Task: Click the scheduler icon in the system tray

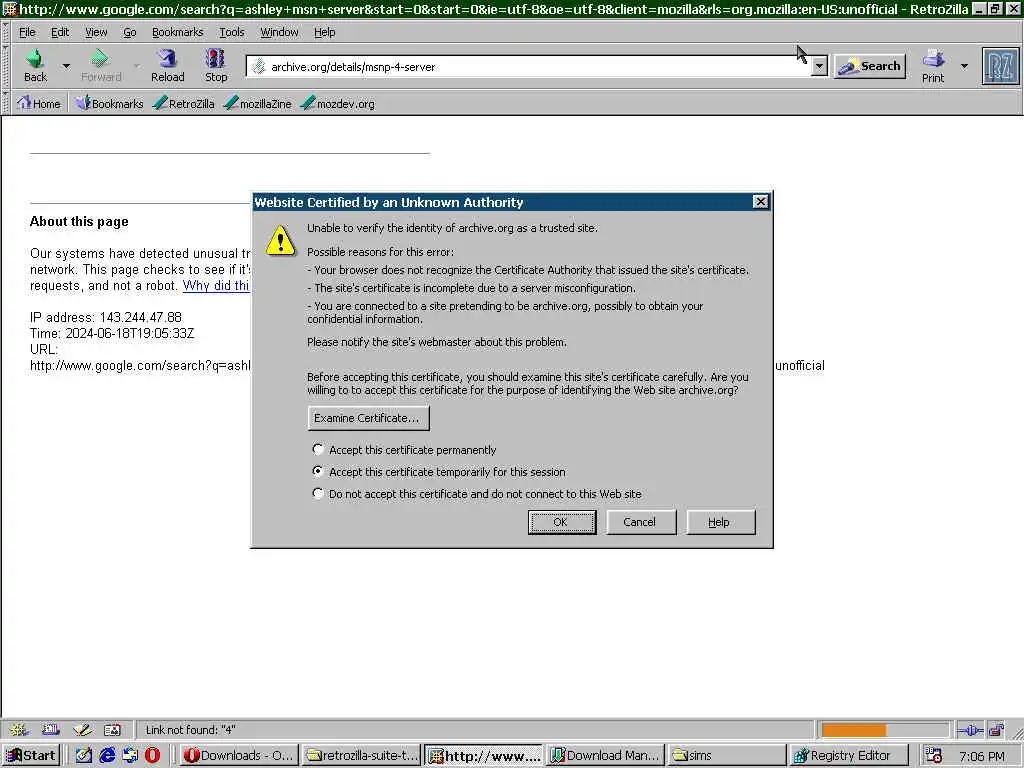Action: tap(934, 756)
